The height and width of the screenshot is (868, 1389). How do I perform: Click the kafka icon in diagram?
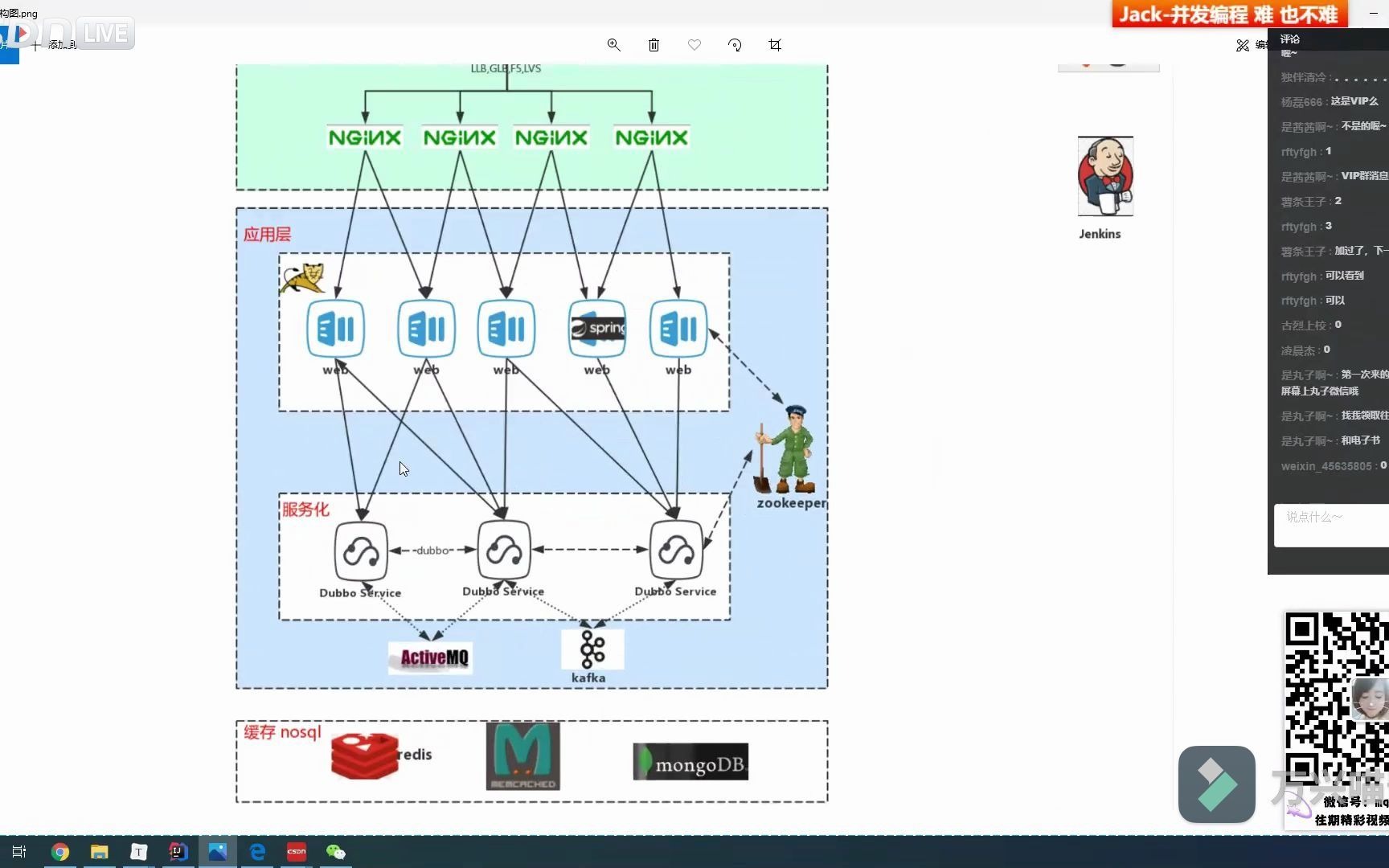(x=592, y=649)
